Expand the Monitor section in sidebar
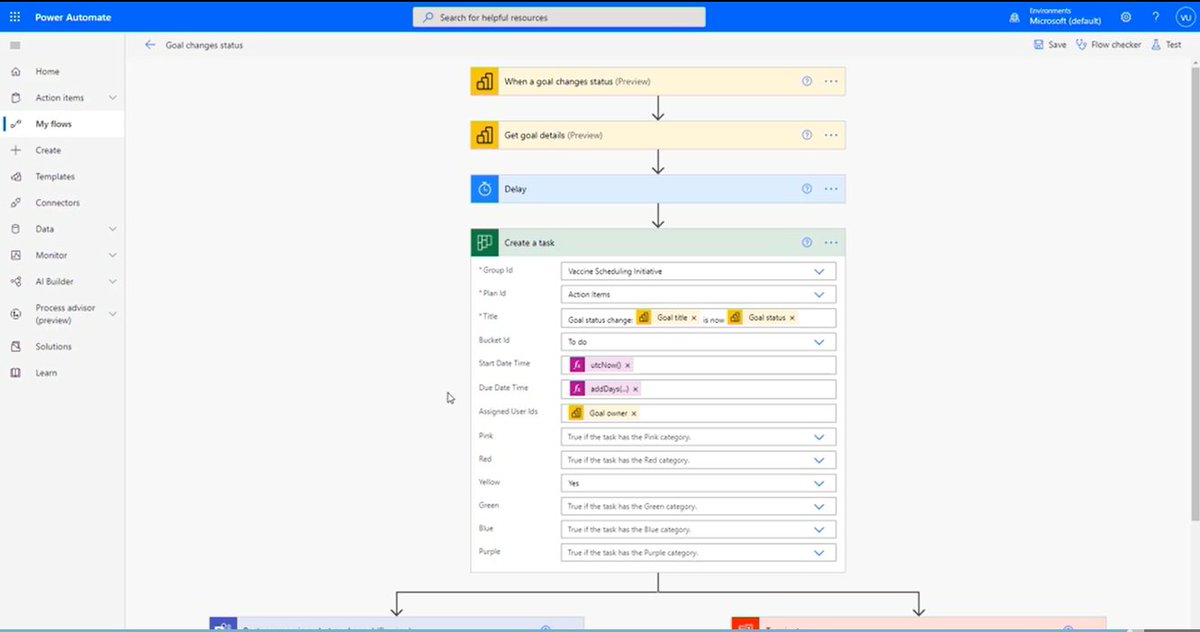Screen dimensions: 1200x632 112,255
